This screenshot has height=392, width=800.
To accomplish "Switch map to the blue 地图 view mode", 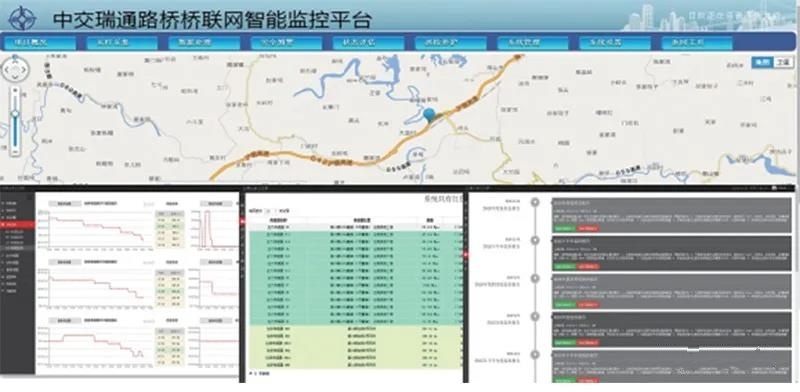I will click(x=762, y=62).
